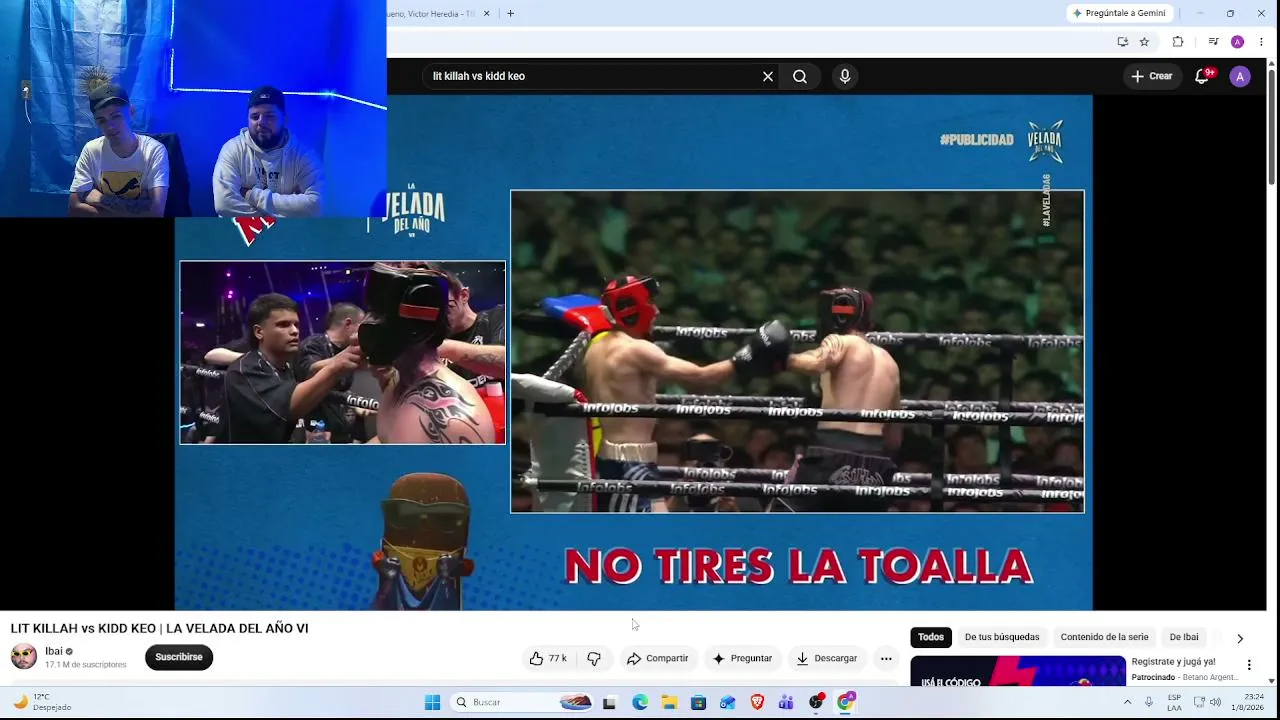Open the Chrome three-dot menu

tap(1261, 42)
